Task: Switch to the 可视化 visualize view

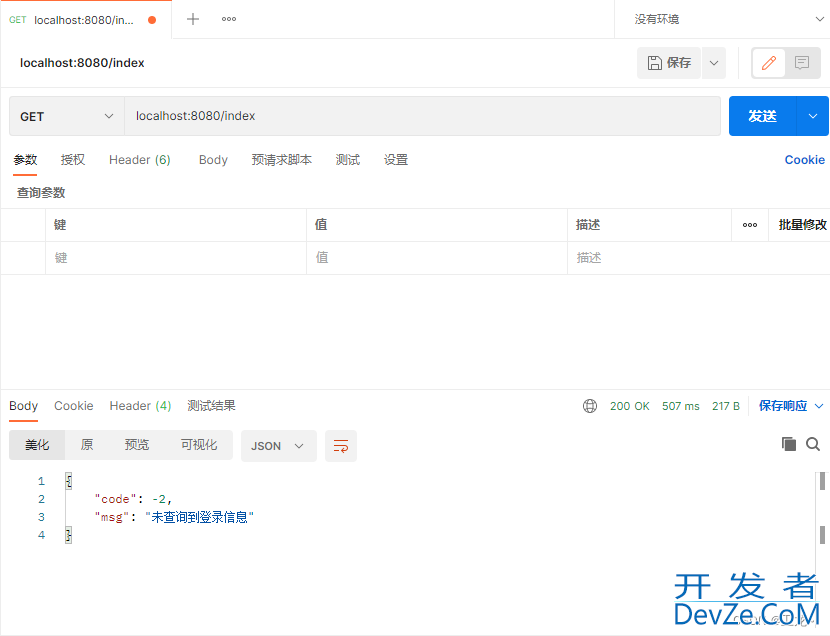Action: coord(199,445)
